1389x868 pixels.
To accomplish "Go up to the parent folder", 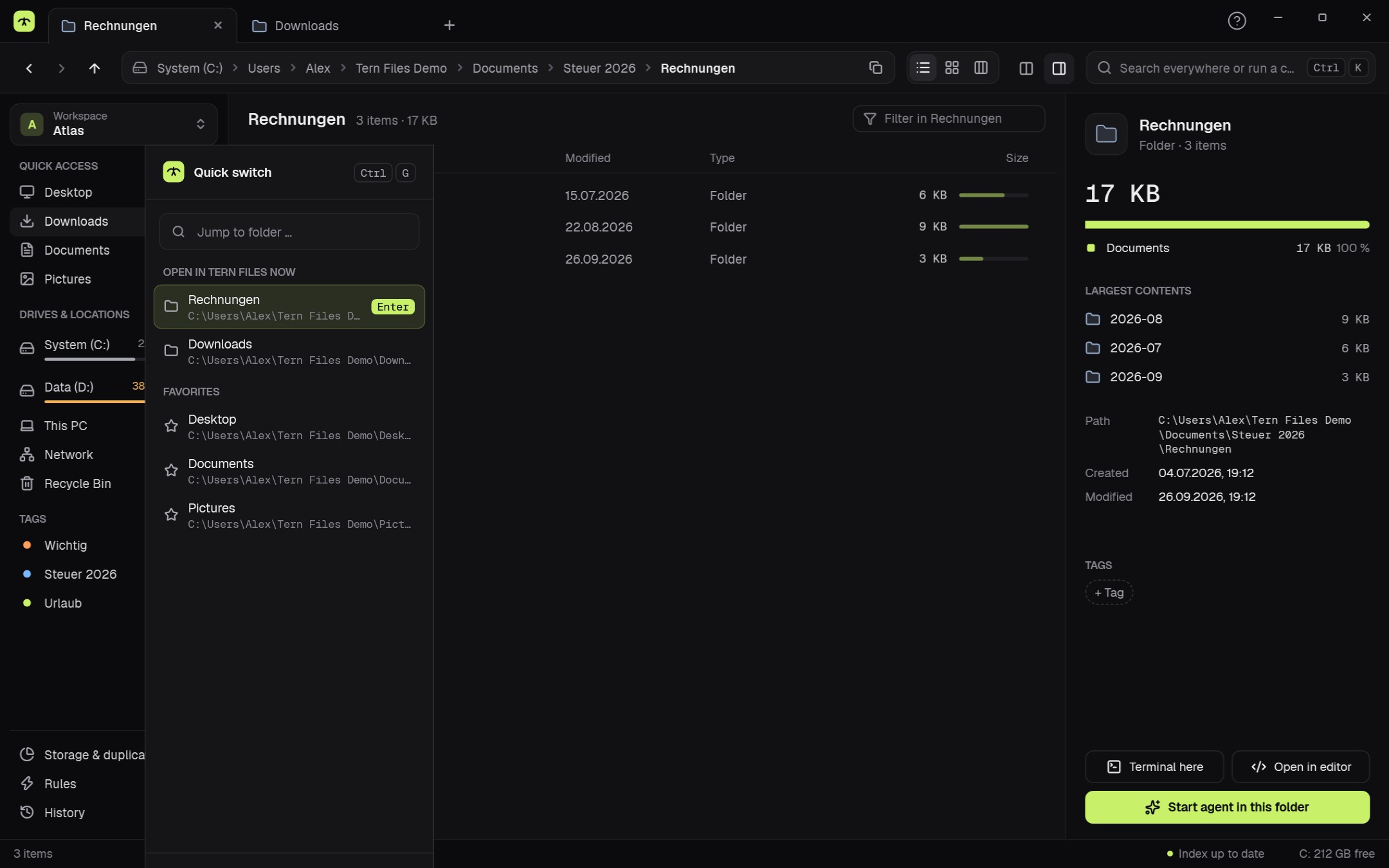I will coord(95,68).
